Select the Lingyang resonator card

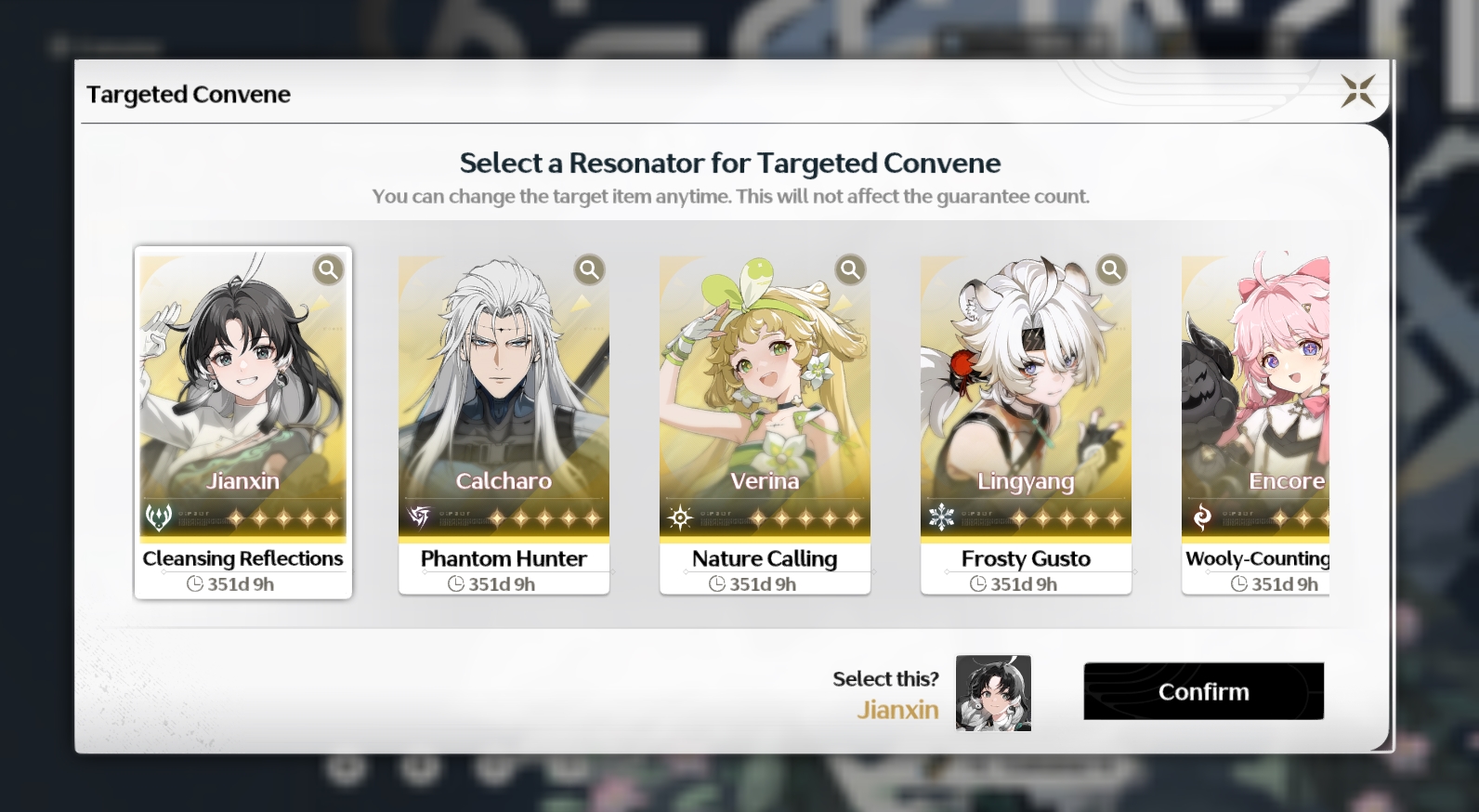click(1026, 425)
